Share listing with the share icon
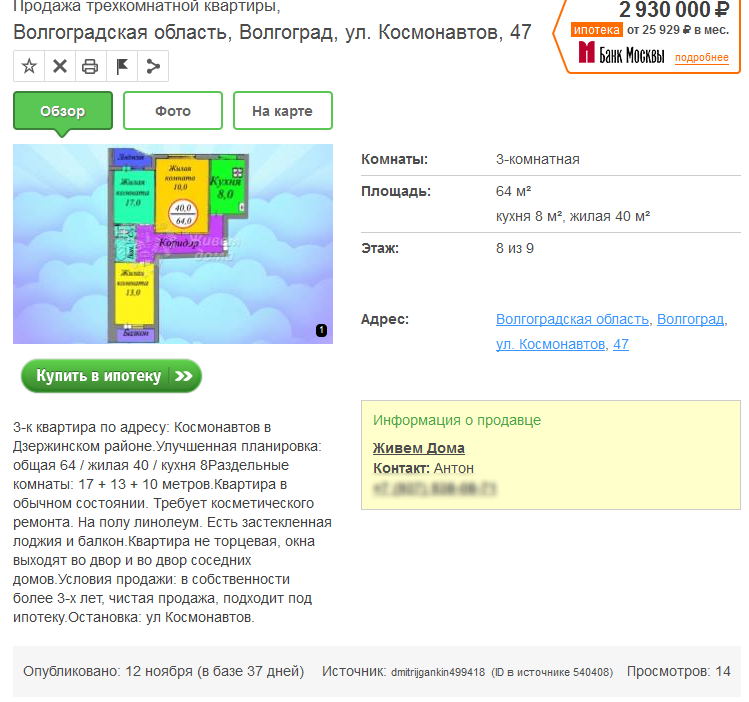Image resolution: width=749 pixels, height=702 pixels. point(153,66)
